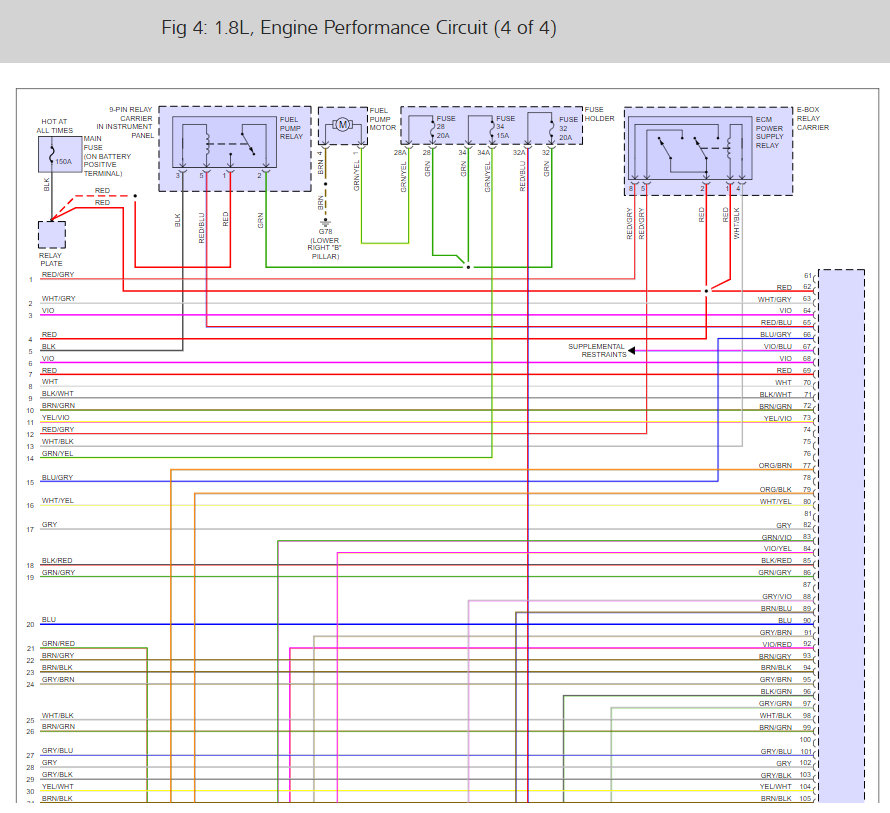Click the 9-Pin Relay Carrier label

point(125,122)
